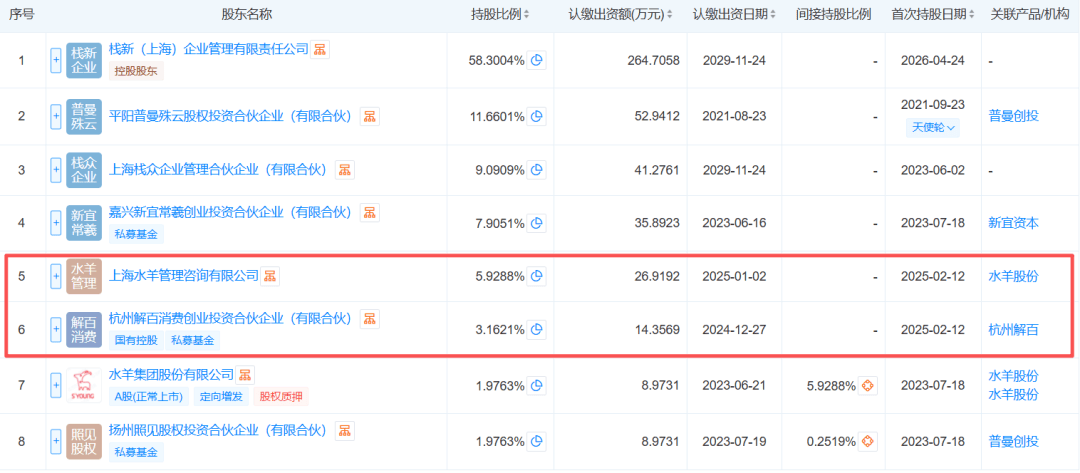The height and width of the screenshot is (473, 1080).
Task: Click the 解百消费 logo badge
Action: (x=84, y=330)
